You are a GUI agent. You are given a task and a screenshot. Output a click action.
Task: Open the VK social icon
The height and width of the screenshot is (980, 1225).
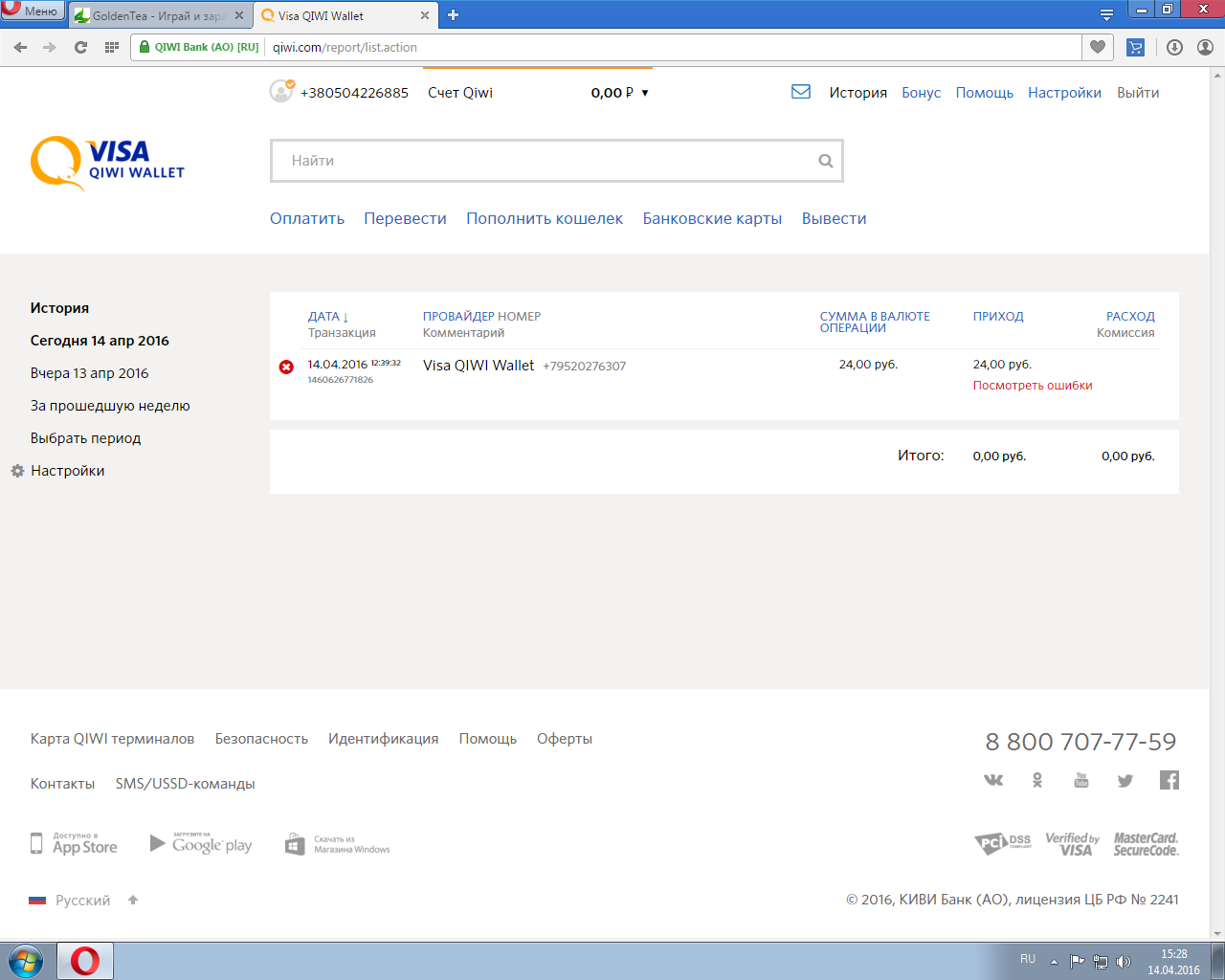[993, 780]
